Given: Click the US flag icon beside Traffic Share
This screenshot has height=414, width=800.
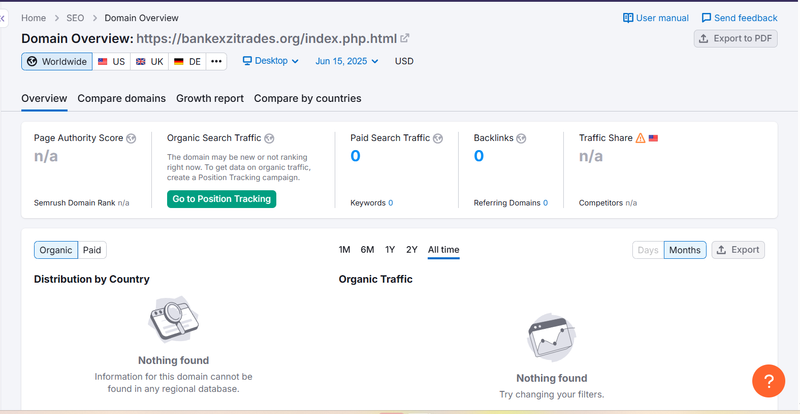Looking at the screenshot, I should click(x=653, y=138).
